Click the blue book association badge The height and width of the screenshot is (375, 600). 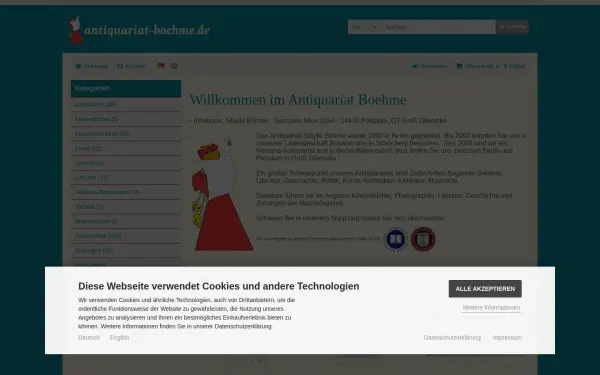click(x=396, y=239)
